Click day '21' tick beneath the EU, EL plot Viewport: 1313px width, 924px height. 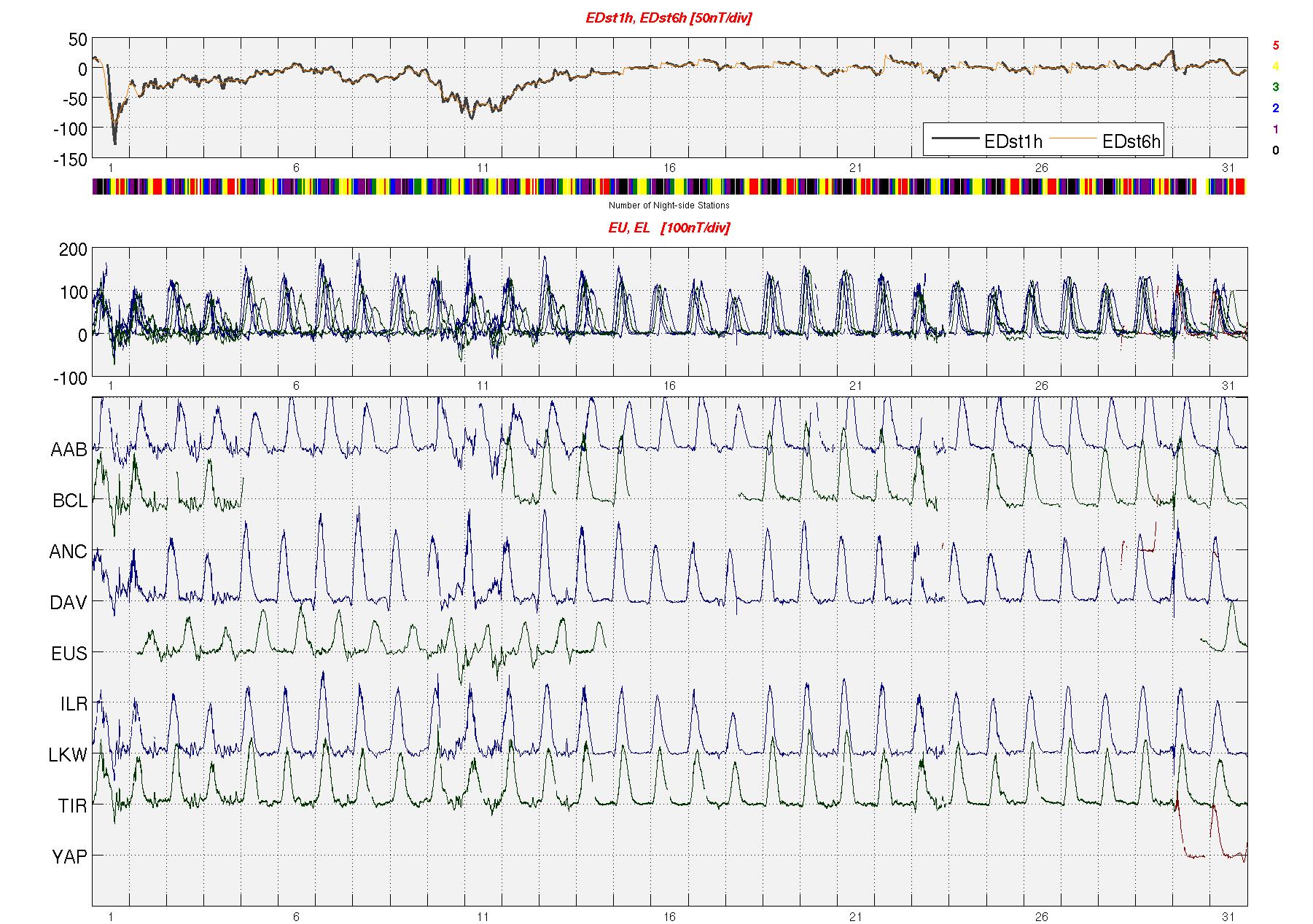coord(855,386)
